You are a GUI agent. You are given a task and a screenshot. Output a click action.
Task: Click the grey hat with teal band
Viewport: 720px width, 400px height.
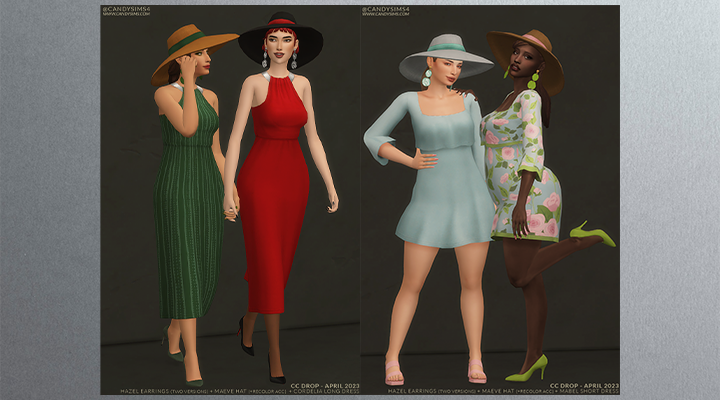(445, 55)
